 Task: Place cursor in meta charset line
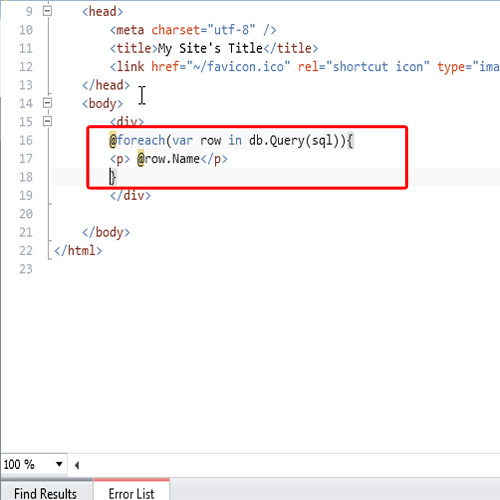pyautogui.click(x=193, y=30)
